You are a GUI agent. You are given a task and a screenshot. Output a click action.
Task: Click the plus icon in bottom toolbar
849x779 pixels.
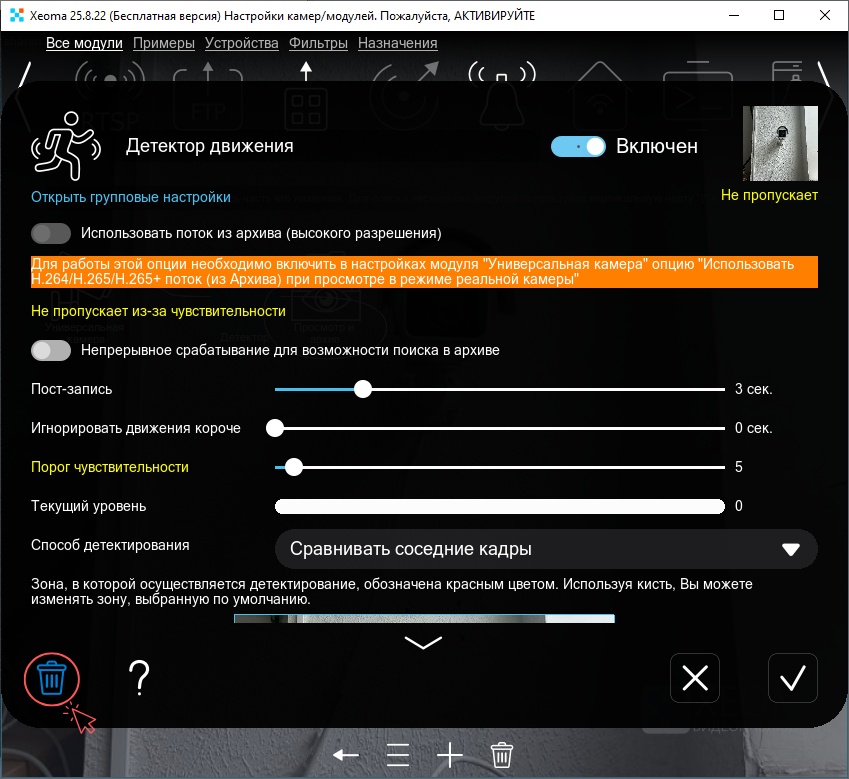point(450,755)
